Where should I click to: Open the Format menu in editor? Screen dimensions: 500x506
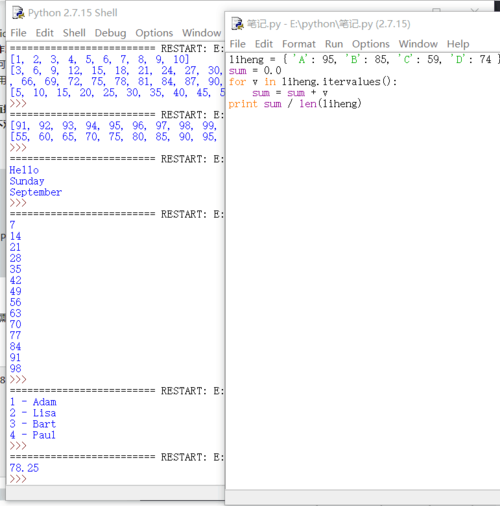pyautogui.click(x=299, y=44)
